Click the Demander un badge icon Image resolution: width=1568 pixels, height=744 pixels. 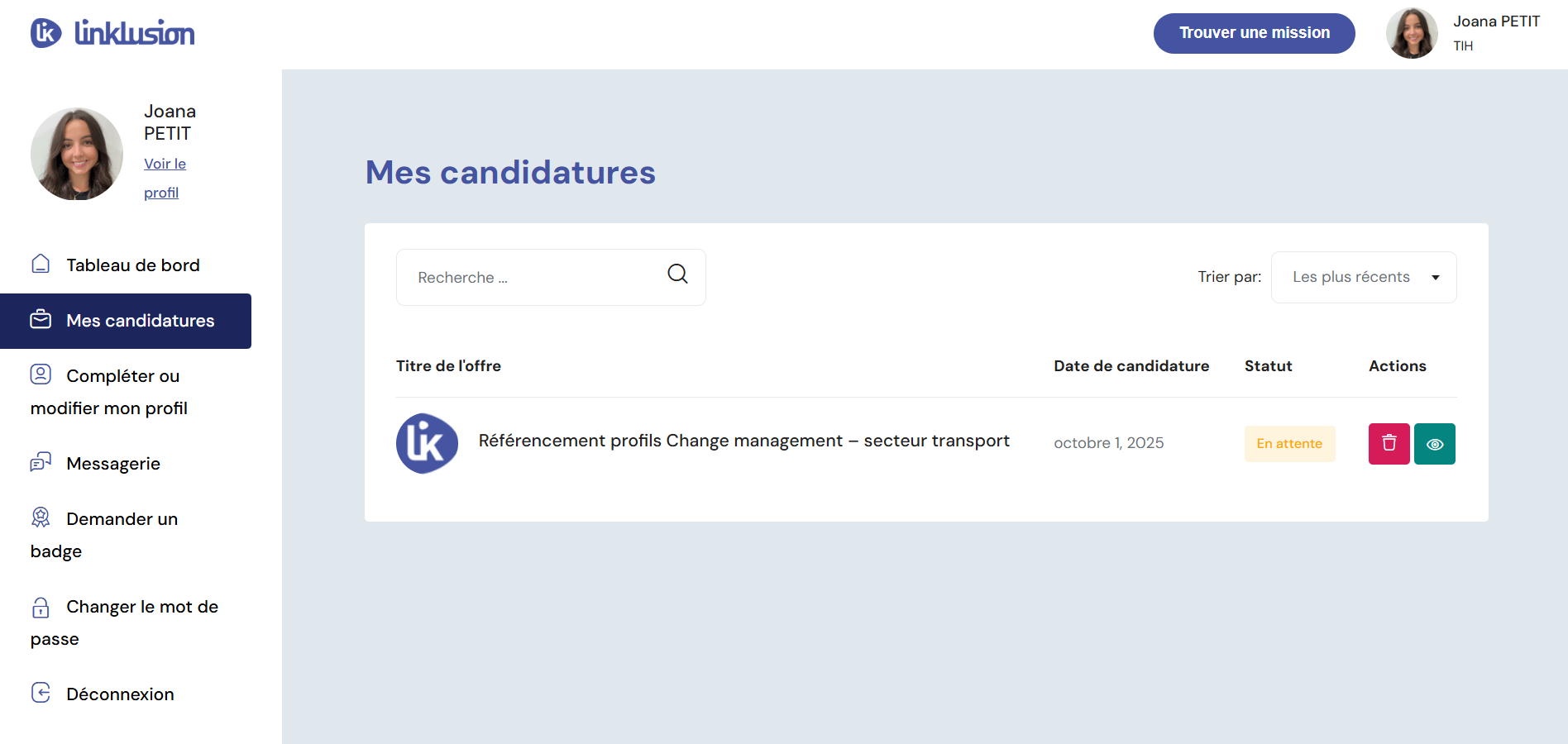click(x=41, y=517)
